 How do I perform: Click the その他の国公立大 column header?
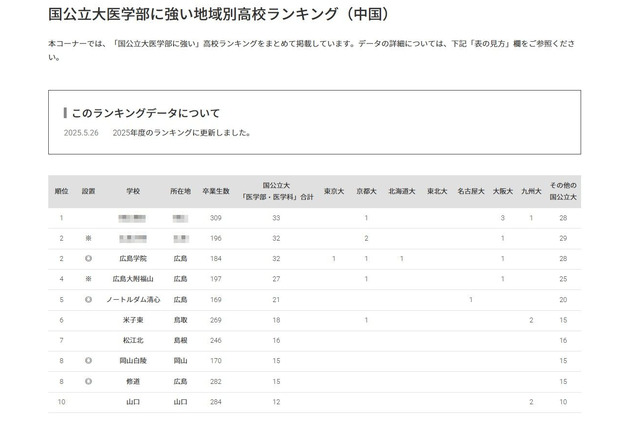click(x=563, y=191)
